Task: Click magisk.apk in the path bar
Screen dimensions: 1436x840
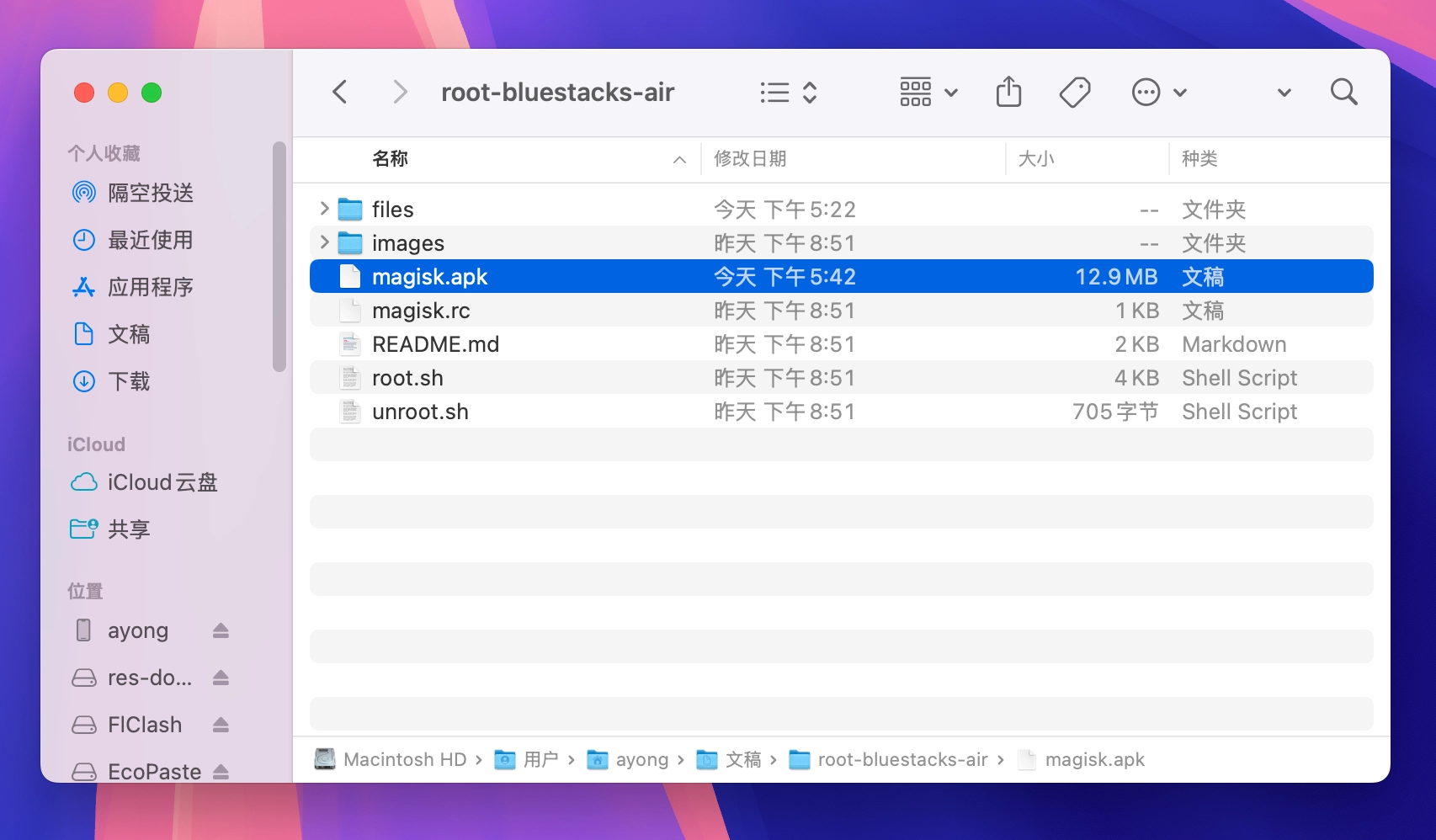Action: 1082,759
